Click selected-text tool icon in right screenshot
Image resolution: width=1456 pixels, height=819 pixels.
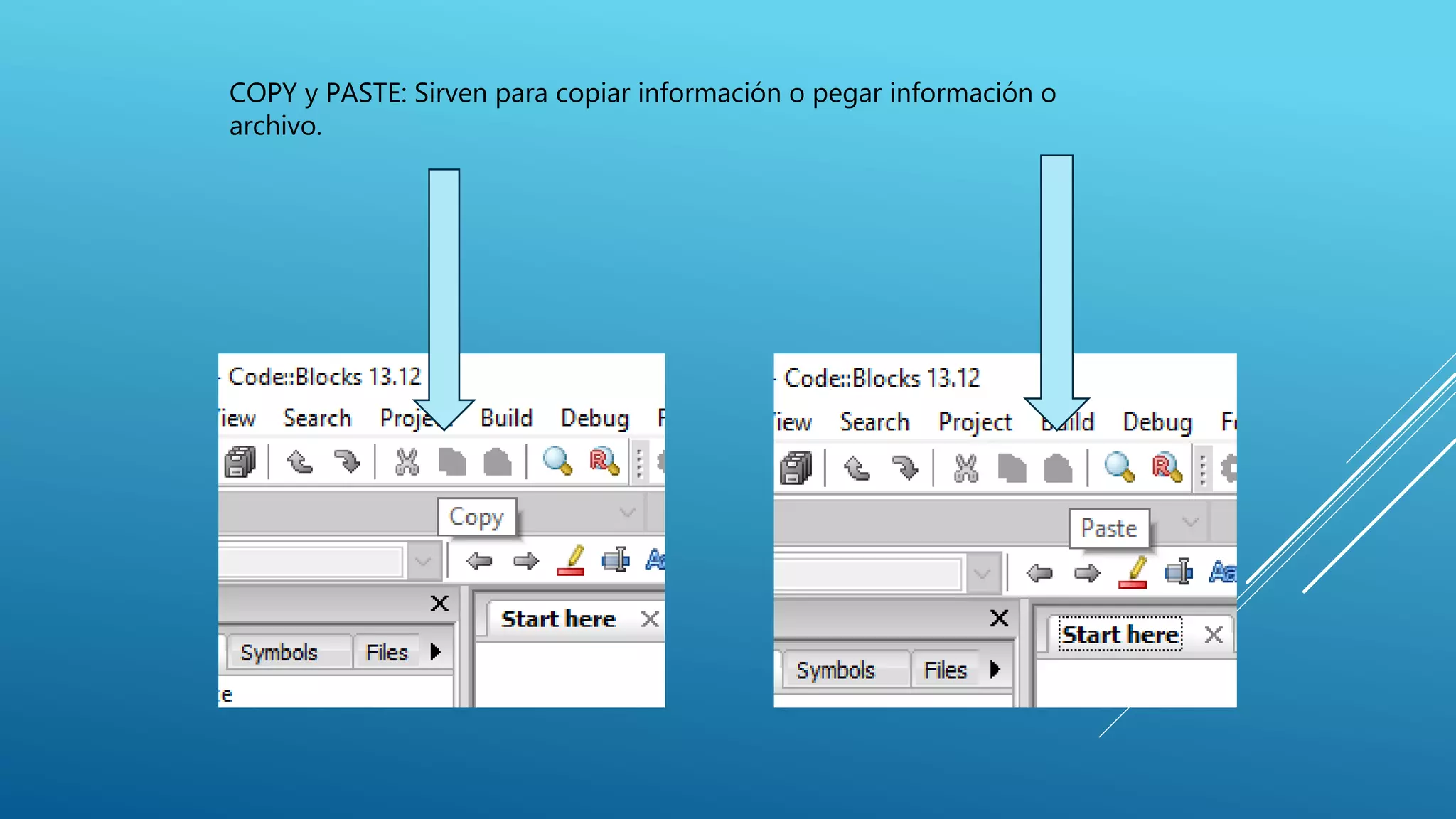click(1179, 572)
